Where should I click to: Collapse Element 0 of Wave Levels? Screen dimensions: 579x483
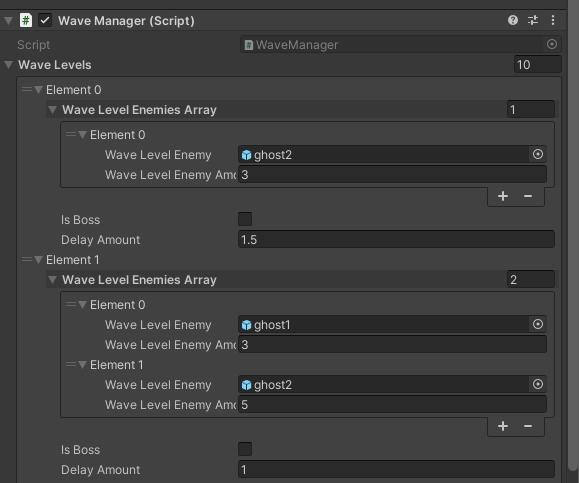38,90
